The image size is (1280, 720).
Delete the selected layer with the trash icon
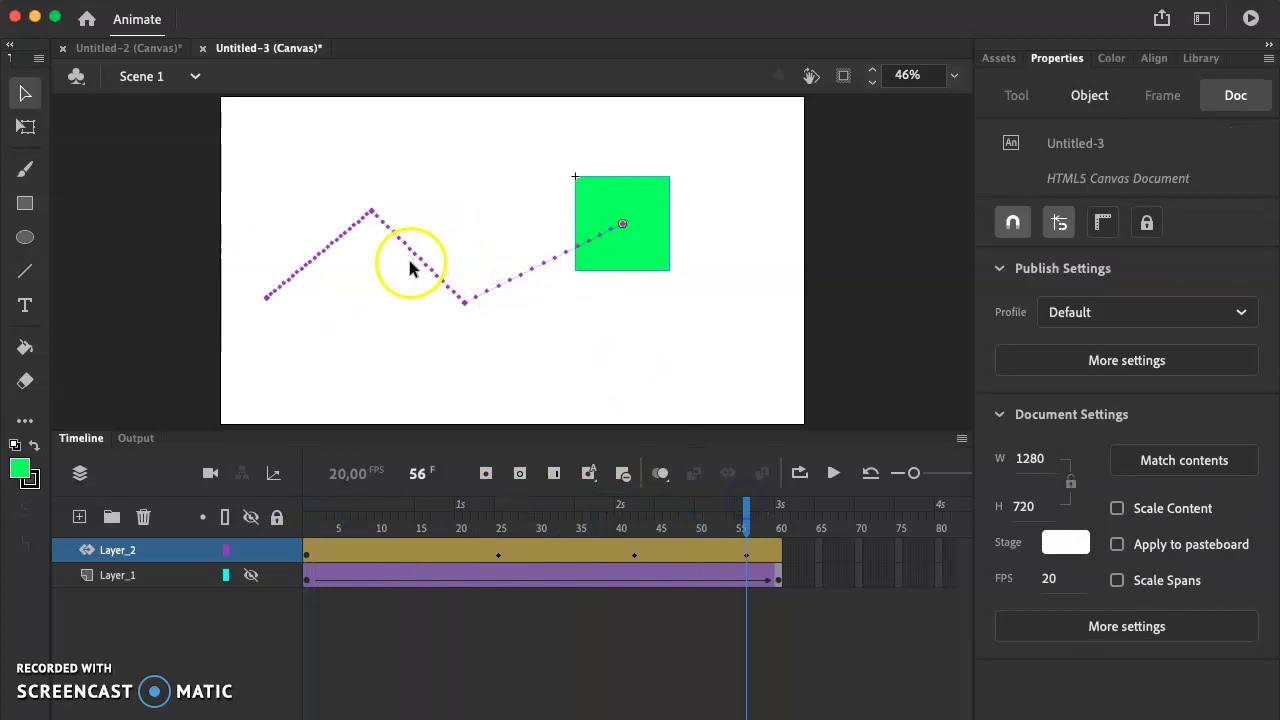point(143,517)
